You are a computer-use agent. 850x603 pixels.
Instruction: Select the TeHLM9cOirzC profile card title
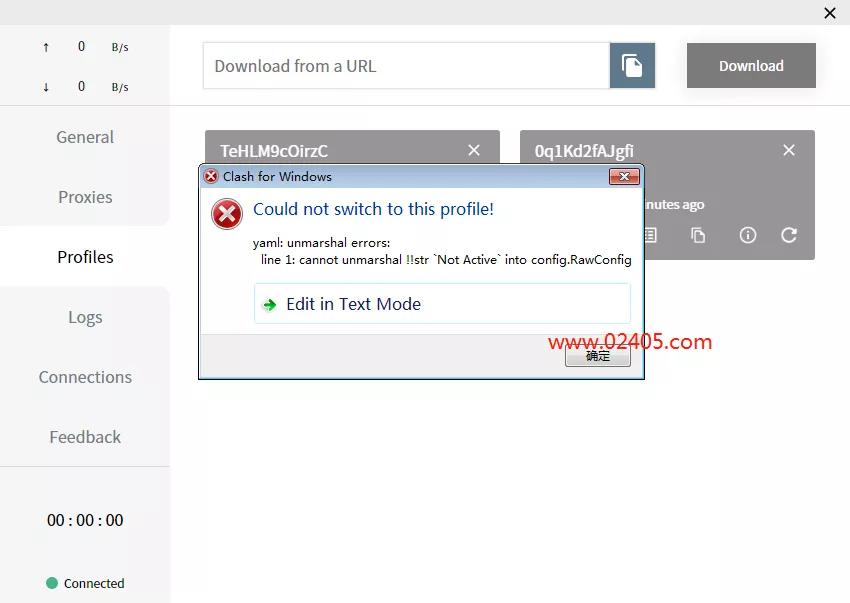pos(274,151)
